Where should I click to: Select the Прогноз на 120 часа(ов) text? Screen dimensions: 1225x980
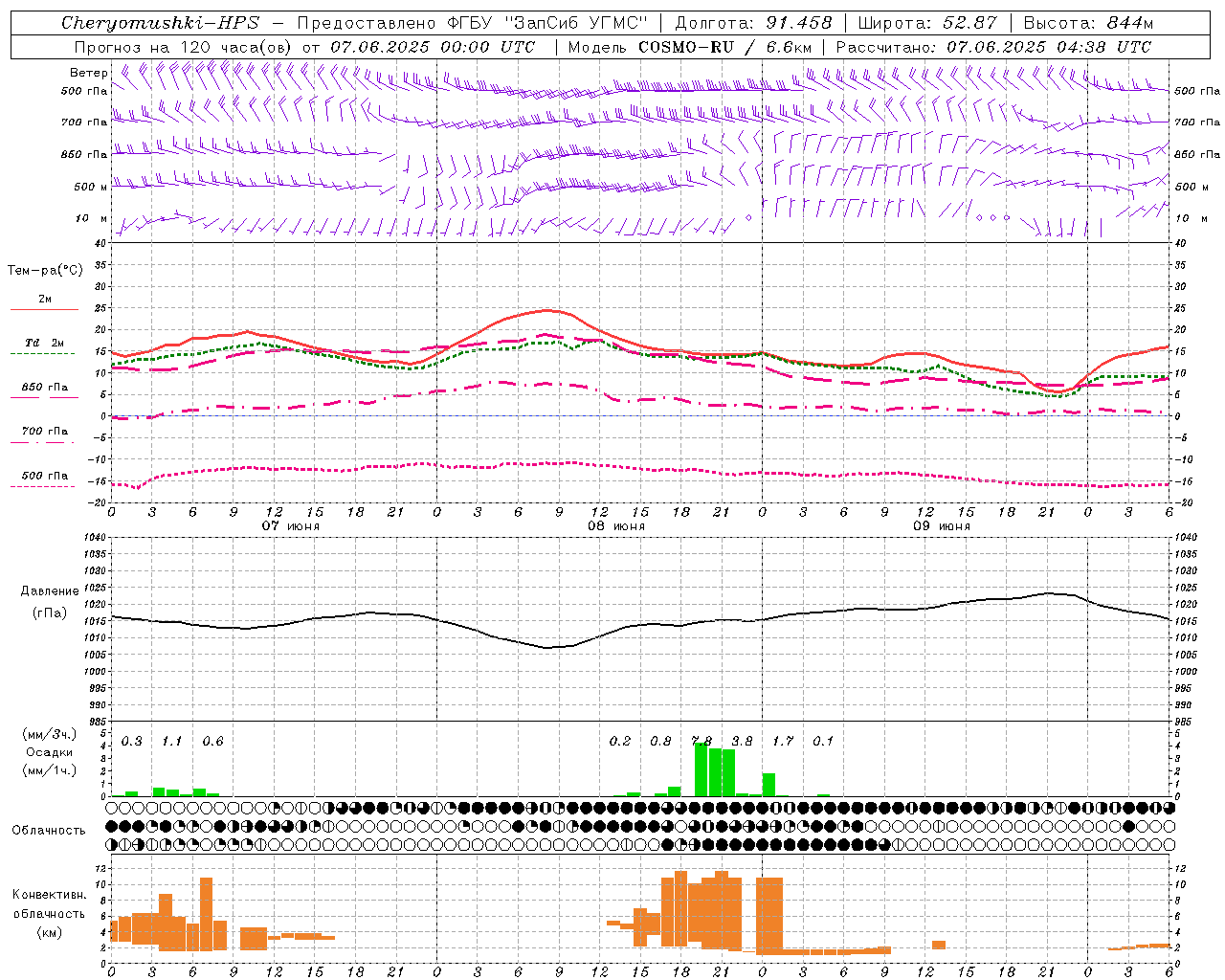[184, 47]
